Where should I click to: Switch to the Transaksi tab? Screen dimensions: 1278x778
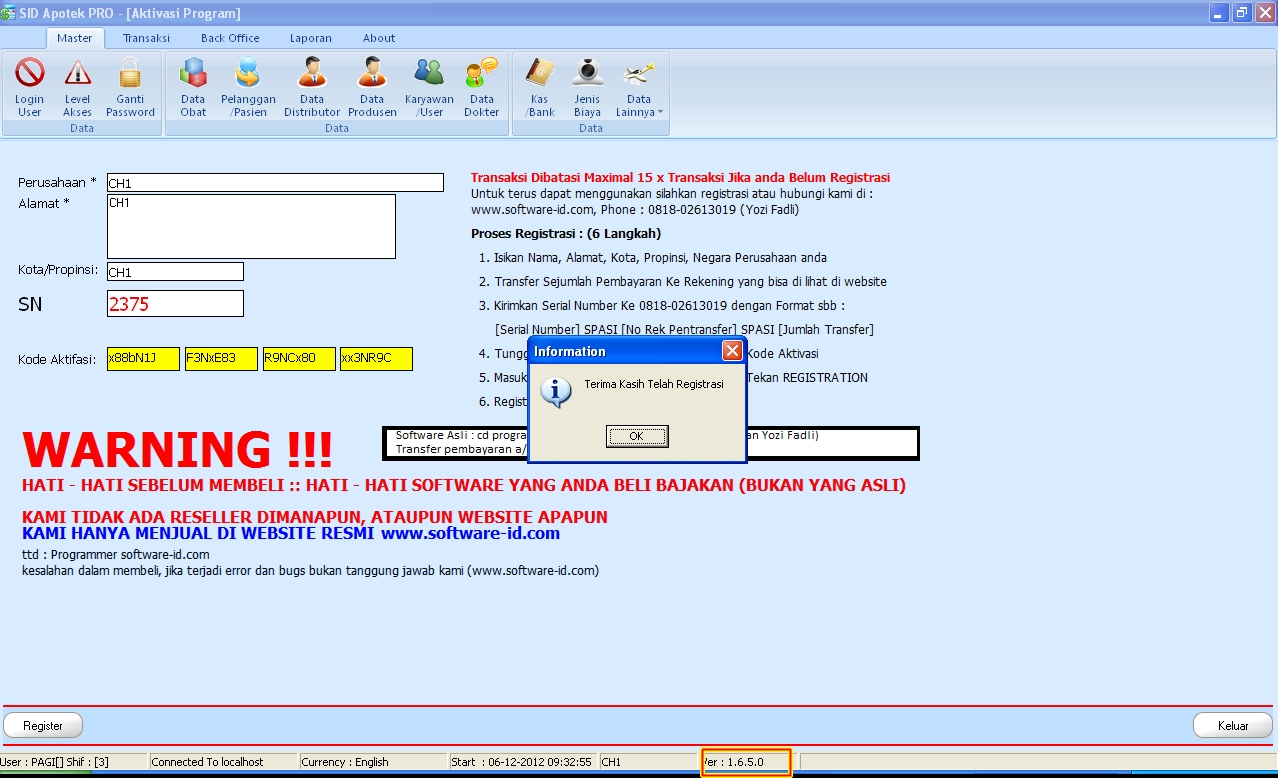click(145, 37)
